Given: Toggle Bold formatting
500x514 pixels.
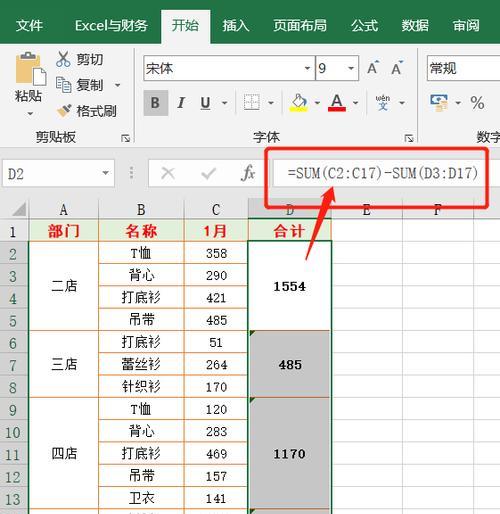Looking at the screenshot, I should click(x=155, y=103).
